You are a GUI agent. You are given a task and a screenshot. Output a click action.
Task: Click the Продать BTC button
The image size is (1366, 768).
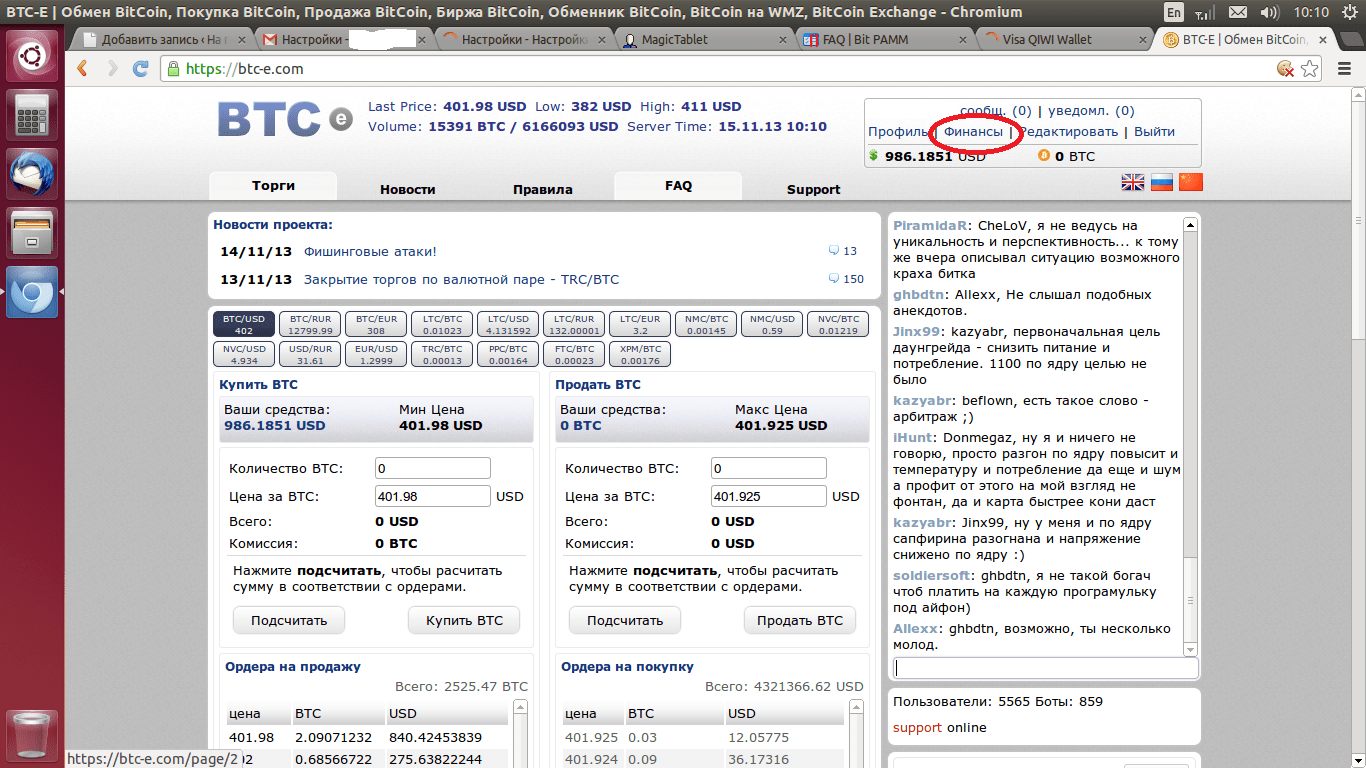click(800, 620)
